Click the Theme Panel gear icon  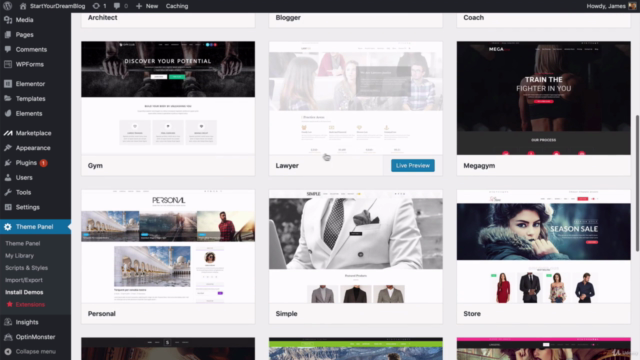[8, 227]
